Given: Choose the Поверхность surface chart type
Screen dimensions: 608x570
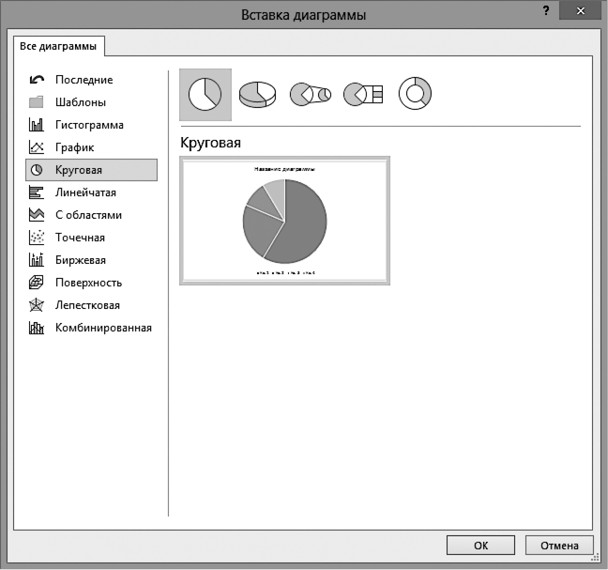Looking at the screenshot, I should 88,282.
